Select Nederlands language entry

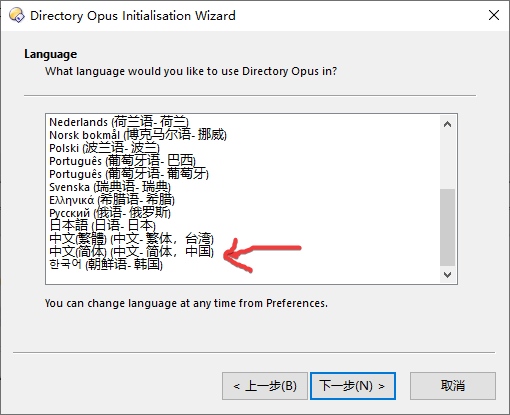(x=119, y=122)
